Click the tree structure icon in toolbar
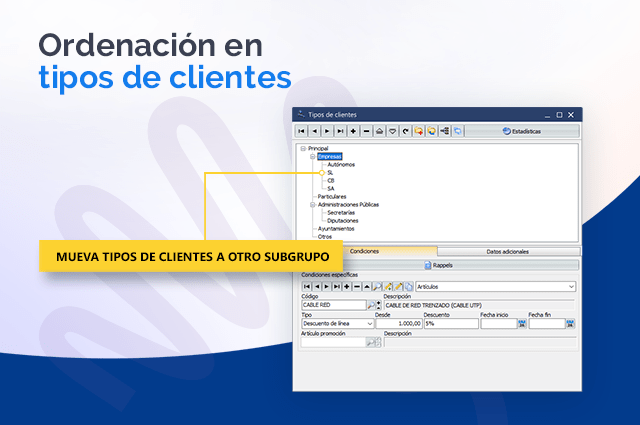Viewport: 640px width, 425px height. click(444, 131)
